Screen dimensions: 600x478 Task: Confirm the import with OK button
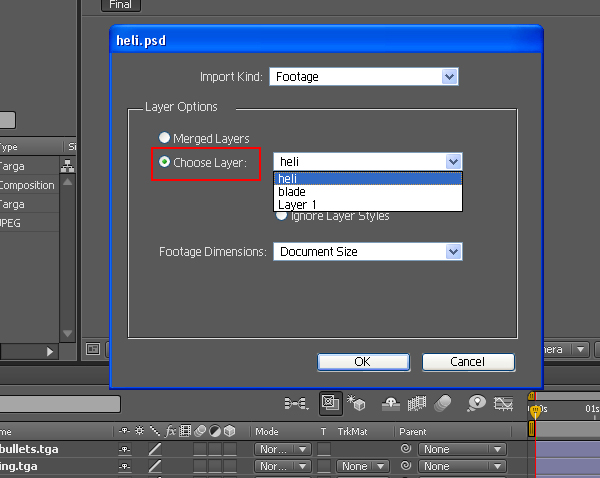364,362
